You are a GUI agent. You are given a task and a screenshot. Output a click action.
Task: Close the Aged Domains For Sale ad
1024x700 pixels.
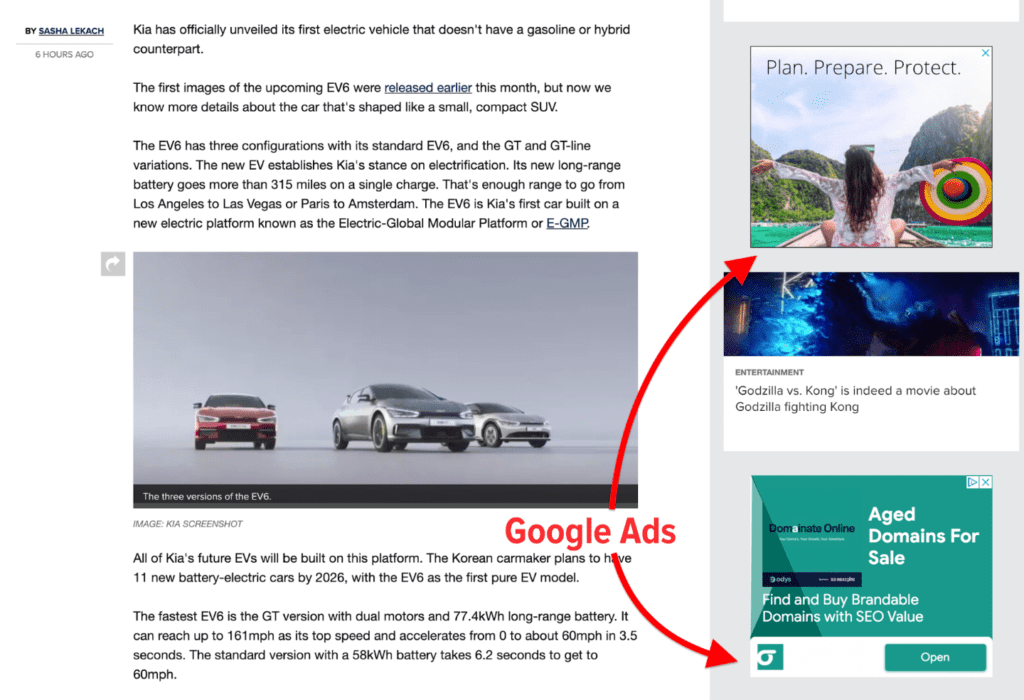point(986,482)
